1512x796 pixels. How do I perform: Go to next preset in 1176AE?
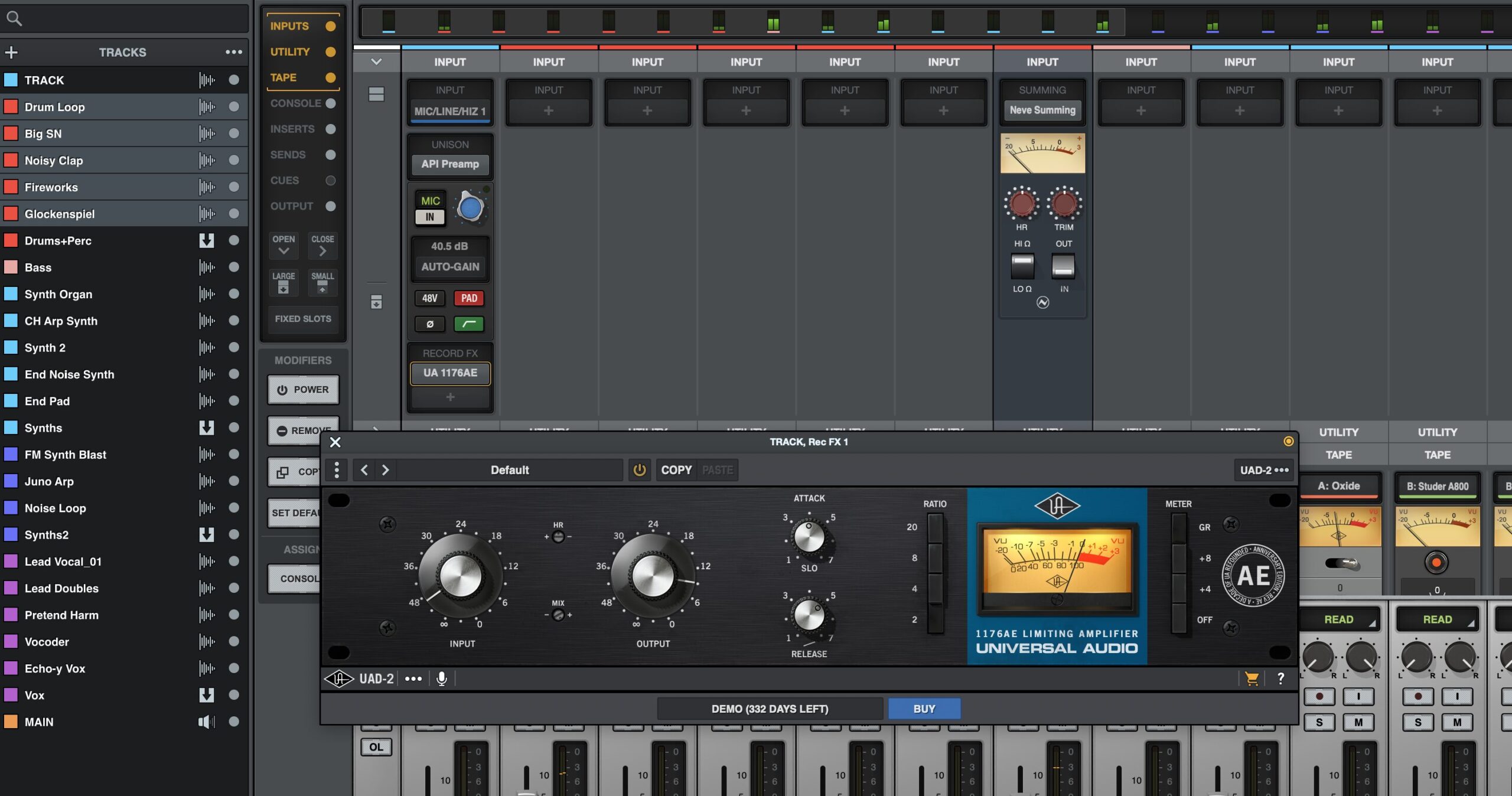coord(386,470)
